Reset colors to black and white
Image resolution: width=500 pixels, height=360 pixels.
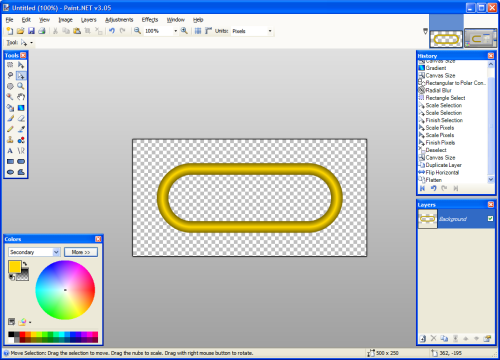coord(12,277)
